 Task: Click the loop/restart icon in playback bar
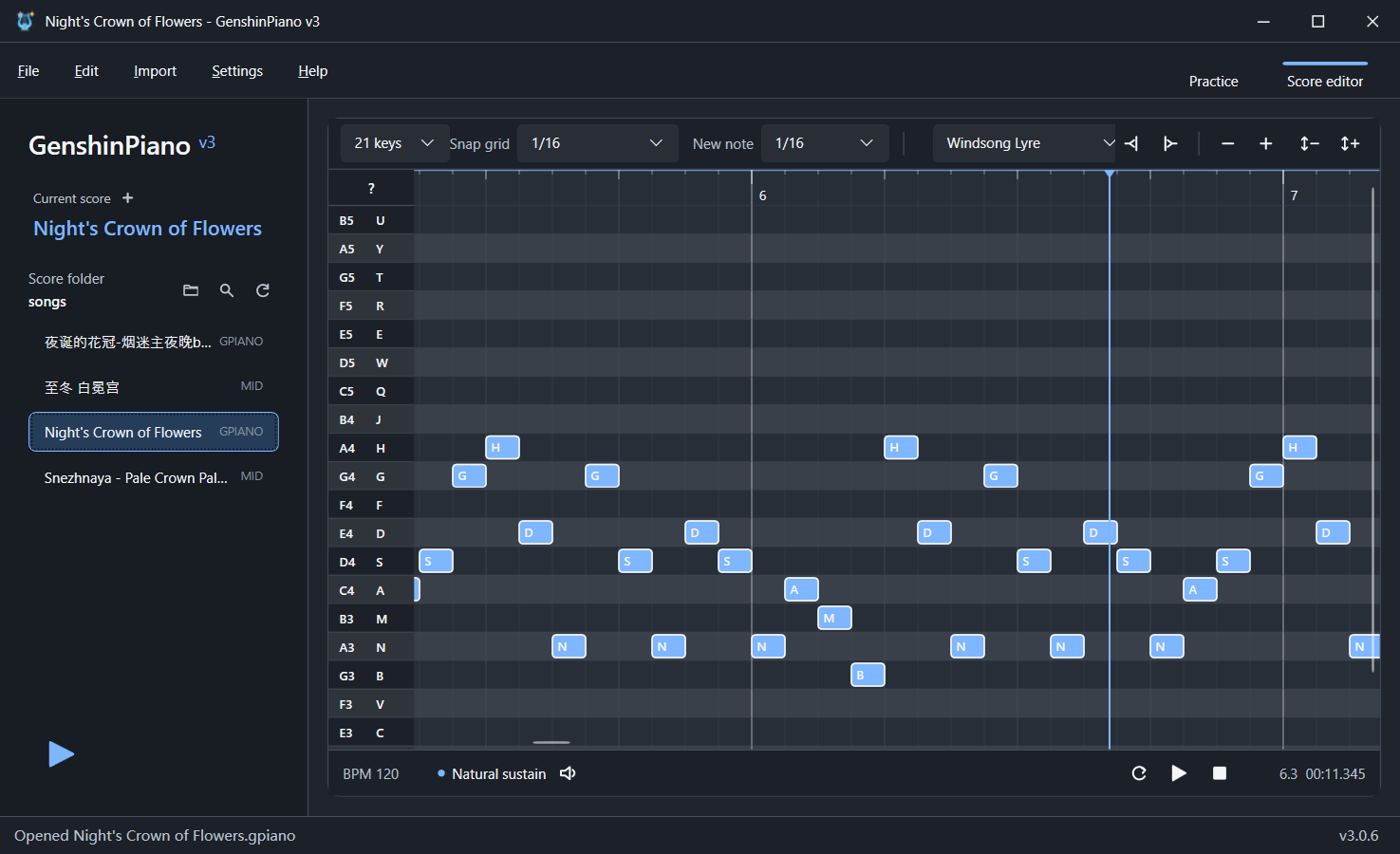(1139, 773)
